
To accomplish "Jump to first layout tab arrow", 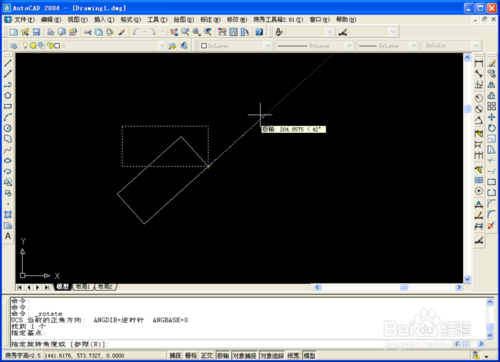I will click(20, 287).
